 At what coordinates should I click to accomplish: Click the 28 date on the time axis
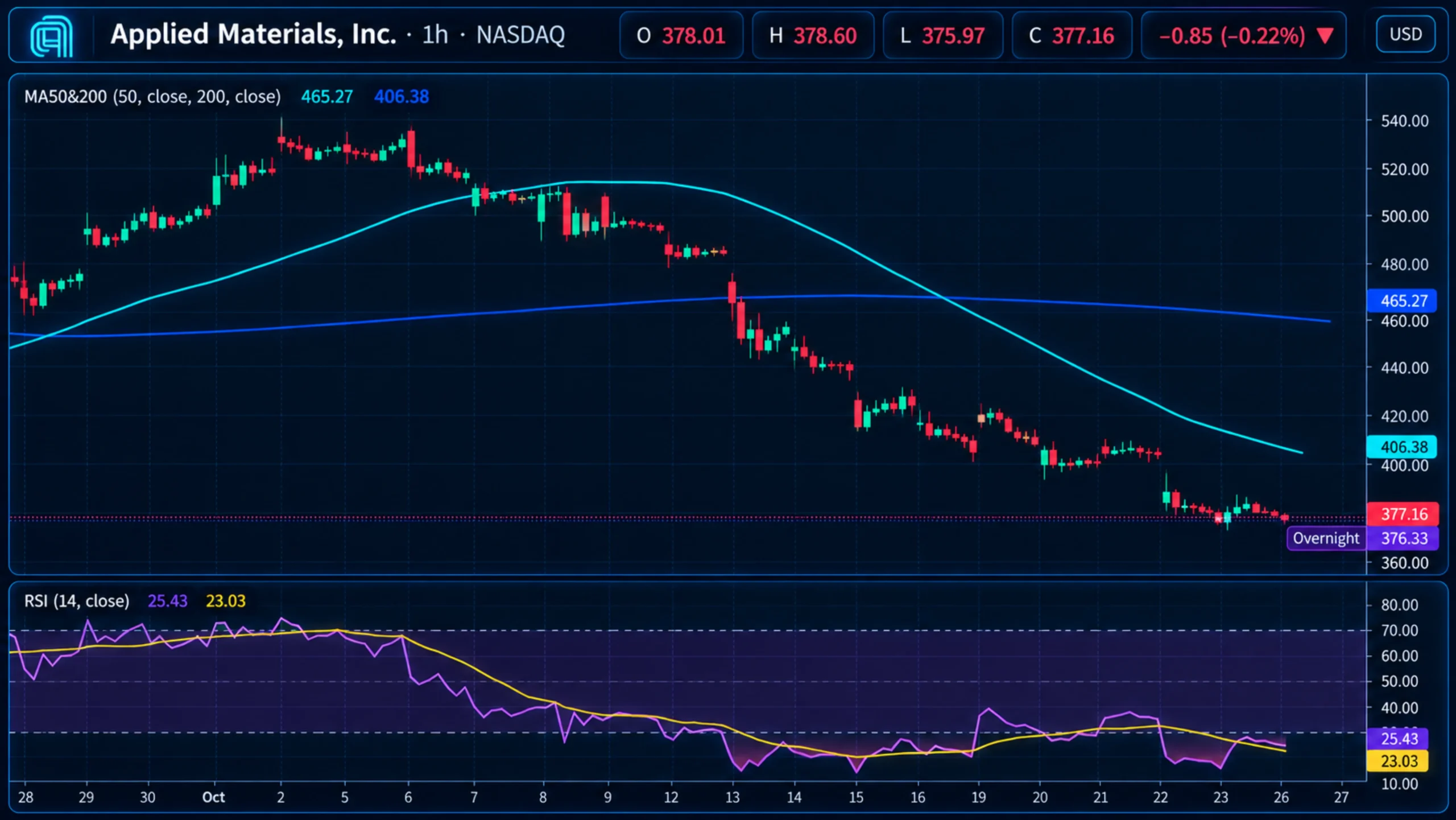pos(26,797)
